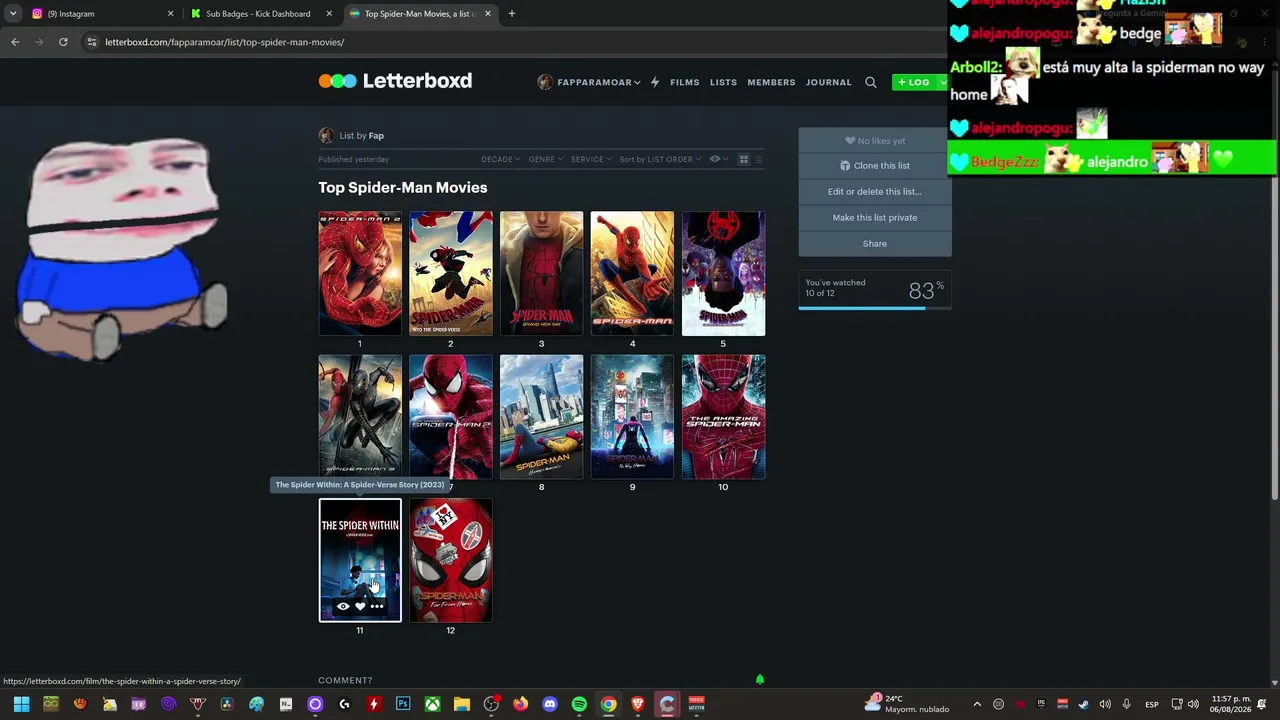Open the FAPPARAMOAR account dropdown
The width and height of the screenshot is (1280, 720).
589,82
